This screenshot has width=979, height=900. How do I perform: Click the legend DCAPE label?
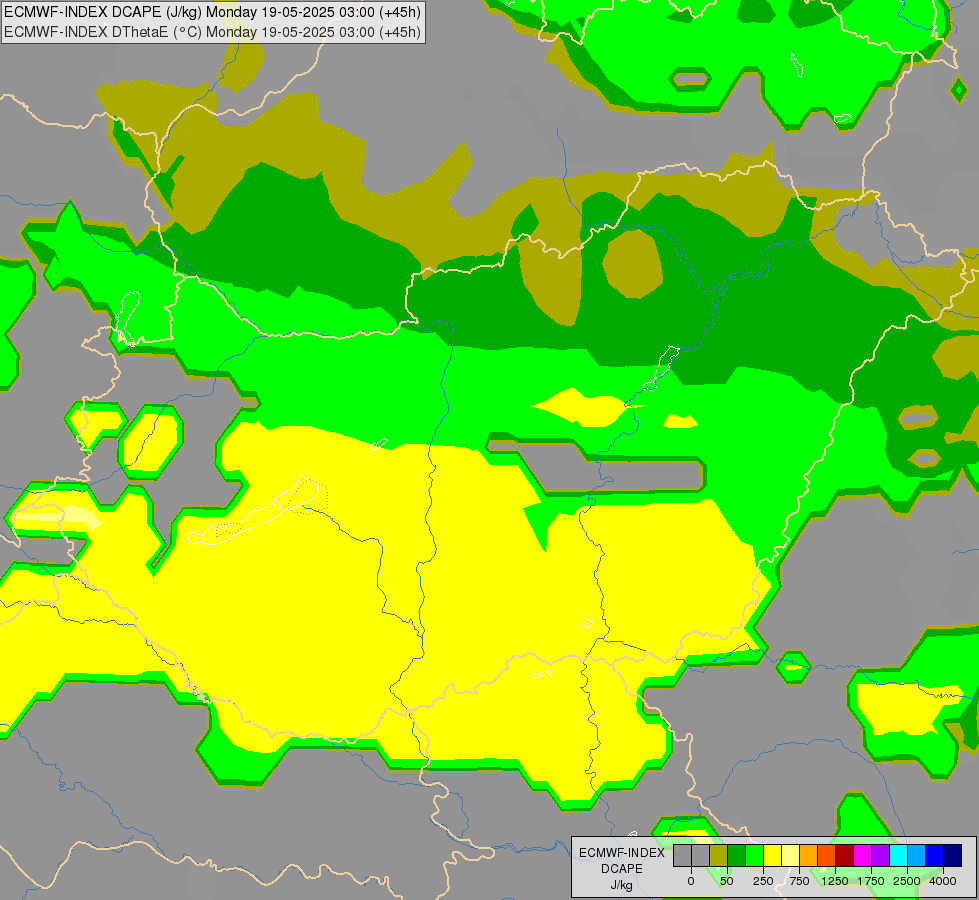click(x=622, y=869)
